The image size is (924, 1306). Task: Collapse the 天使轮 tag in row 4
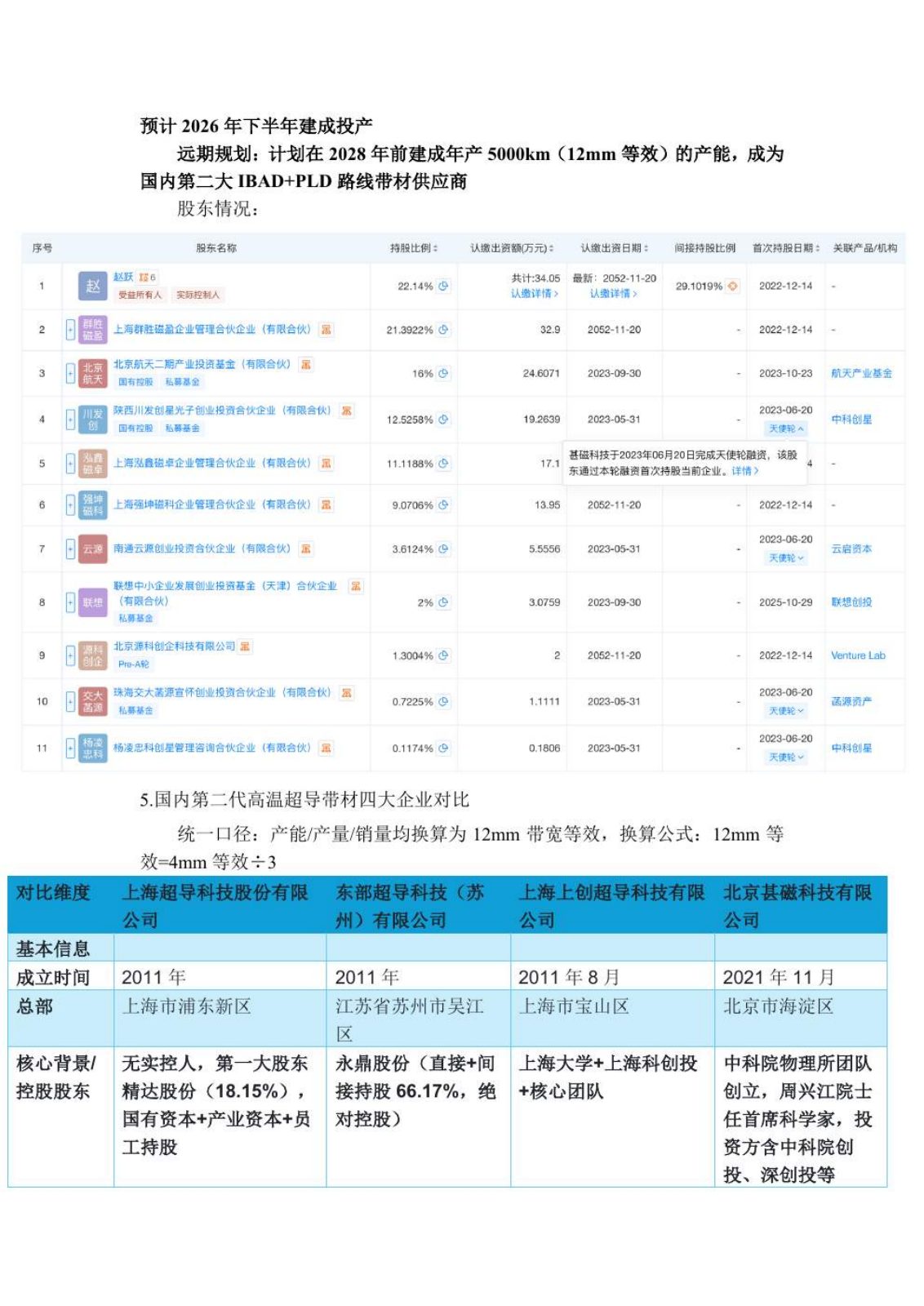click(x=786, y=429)
